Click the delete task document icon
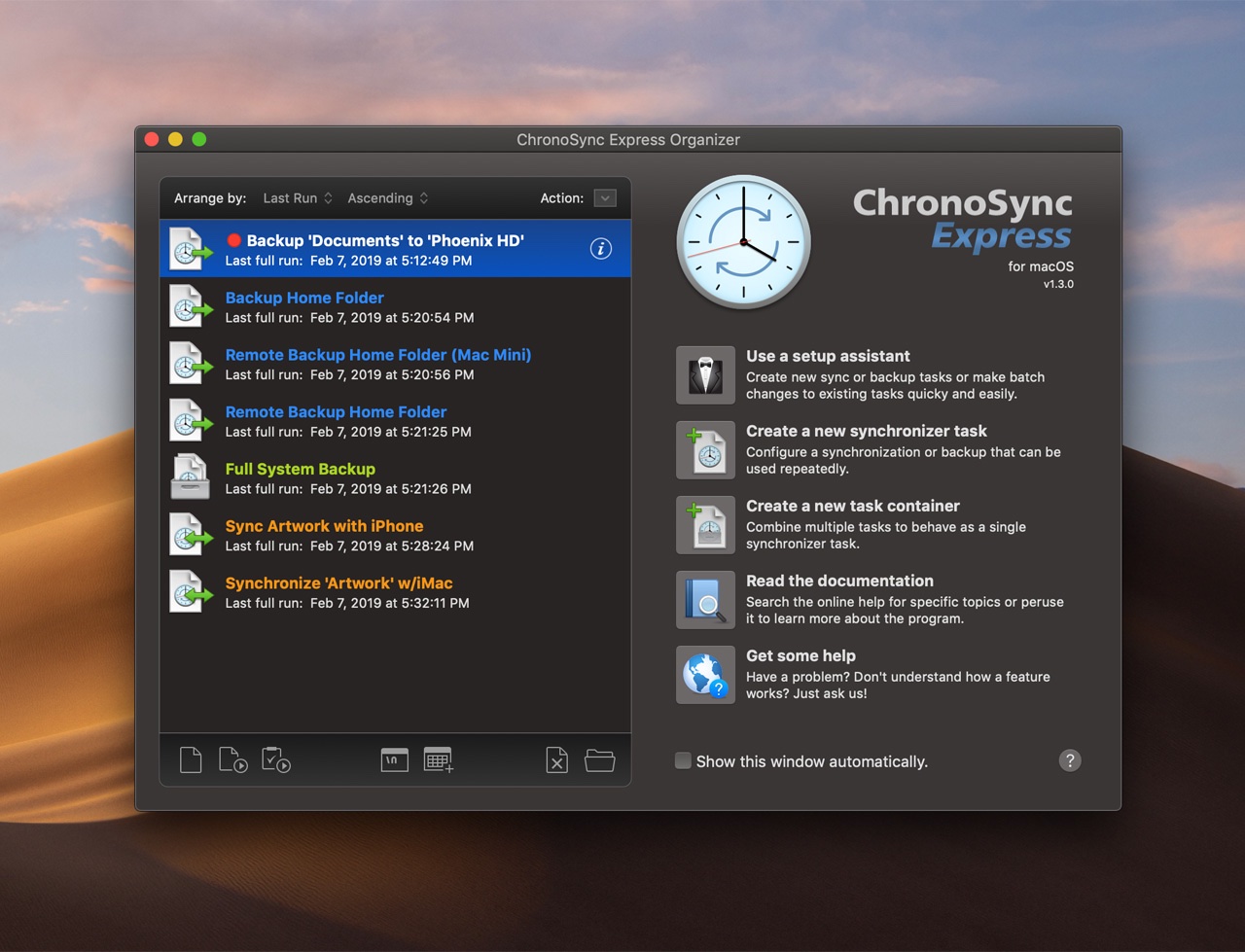 click(556, 760)
